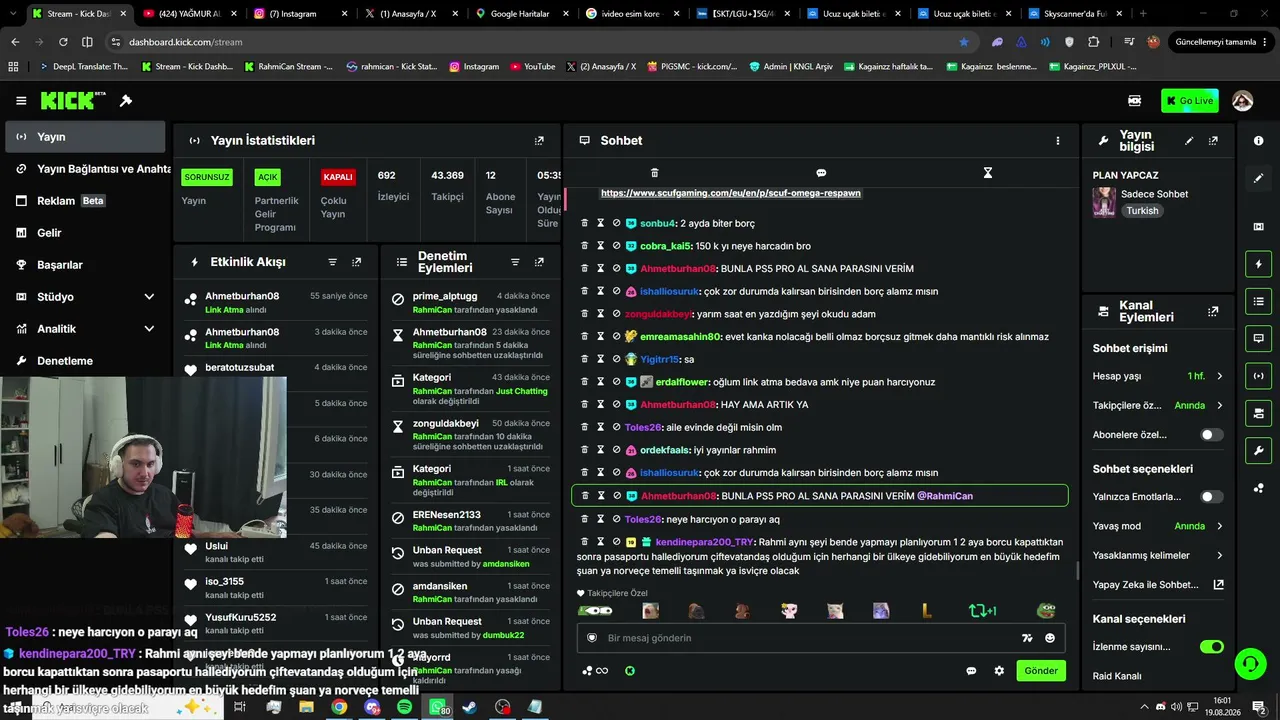Filter the Etkinlik Akışı feed

[333, 262]
